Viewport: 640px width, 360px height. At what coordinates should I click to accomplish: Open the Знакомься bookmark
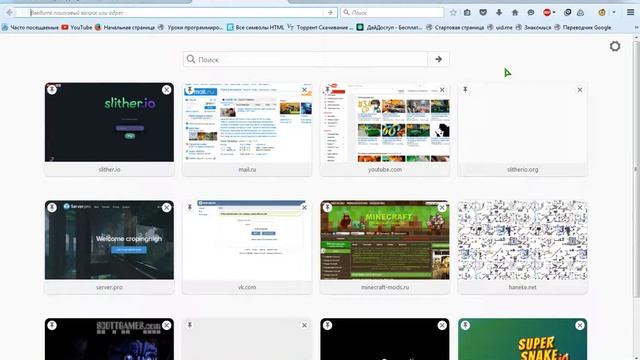533,27
